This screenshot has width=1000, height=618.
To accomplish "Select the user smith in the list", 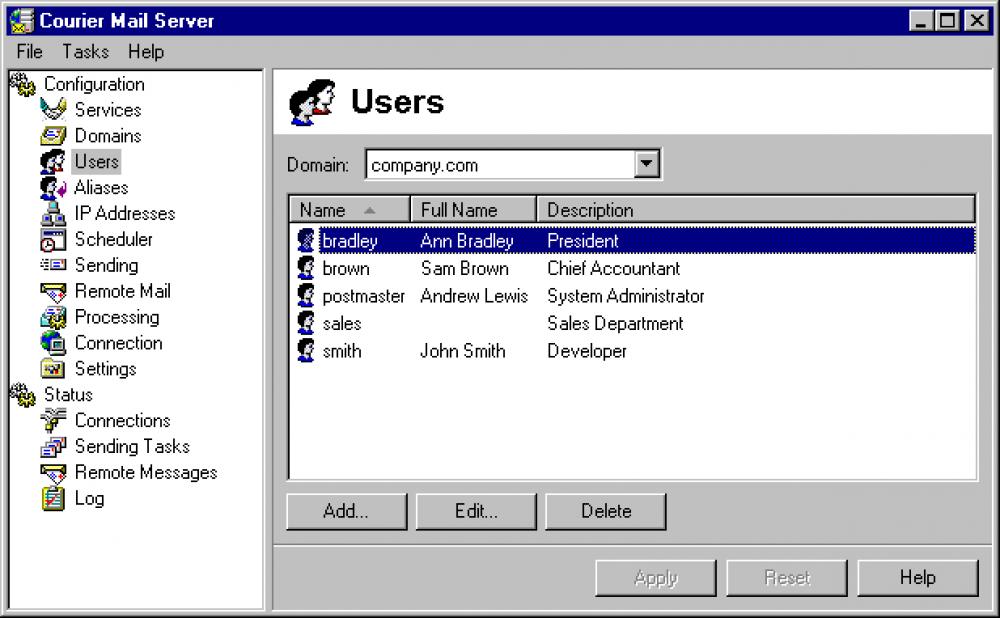I will (x=345, y=351).
